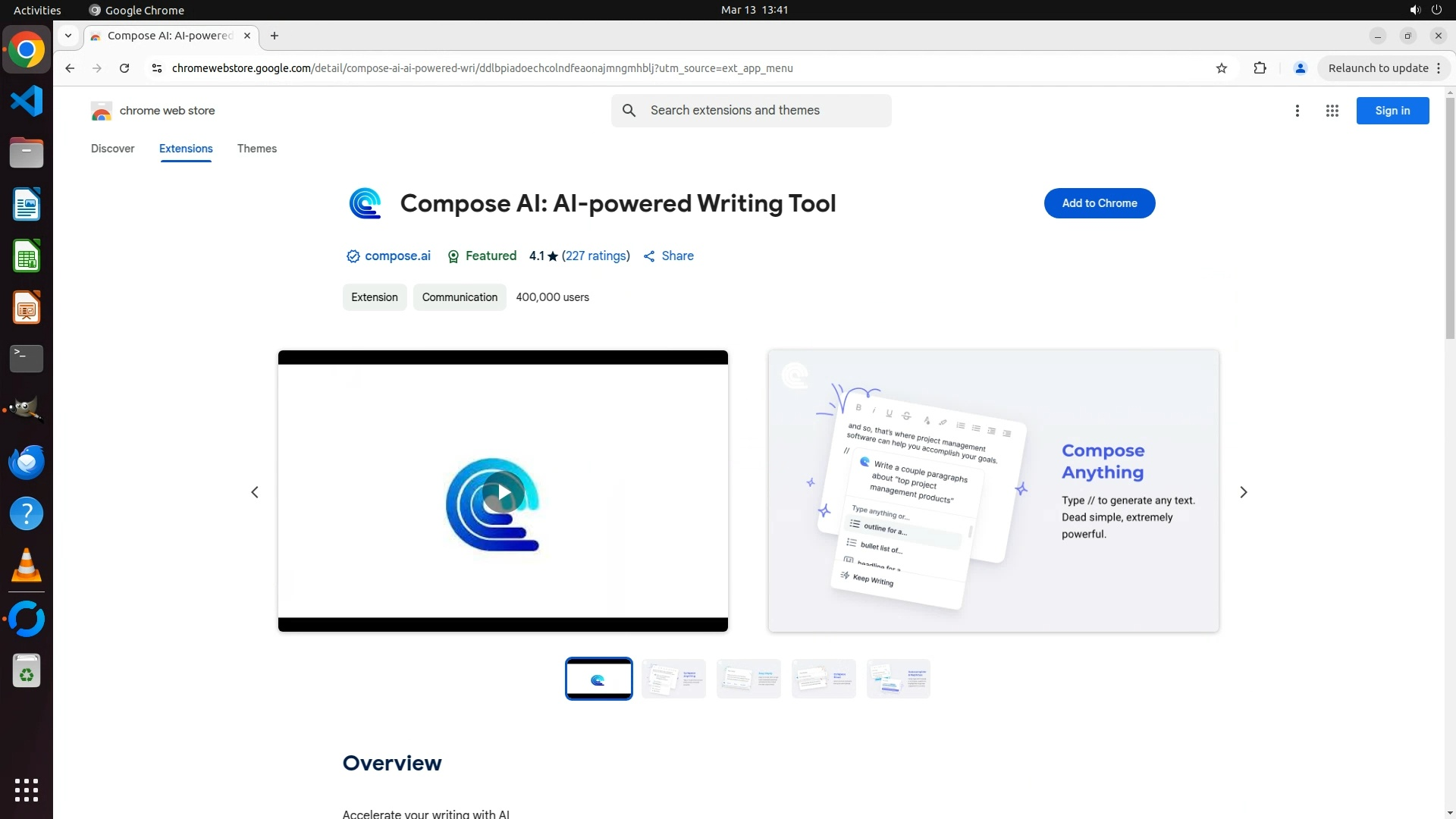This screenshot has width=1456, height=819.
Task: View site information icon in address bar
Action: click(x=157, y=68)
